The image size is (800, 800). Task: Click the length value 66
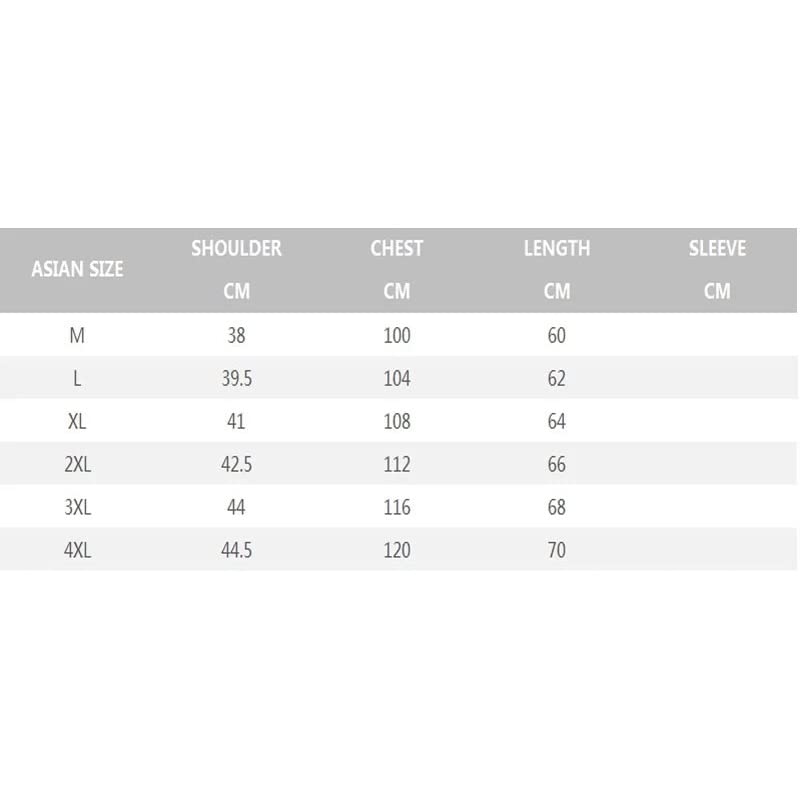tap(557, 465)
